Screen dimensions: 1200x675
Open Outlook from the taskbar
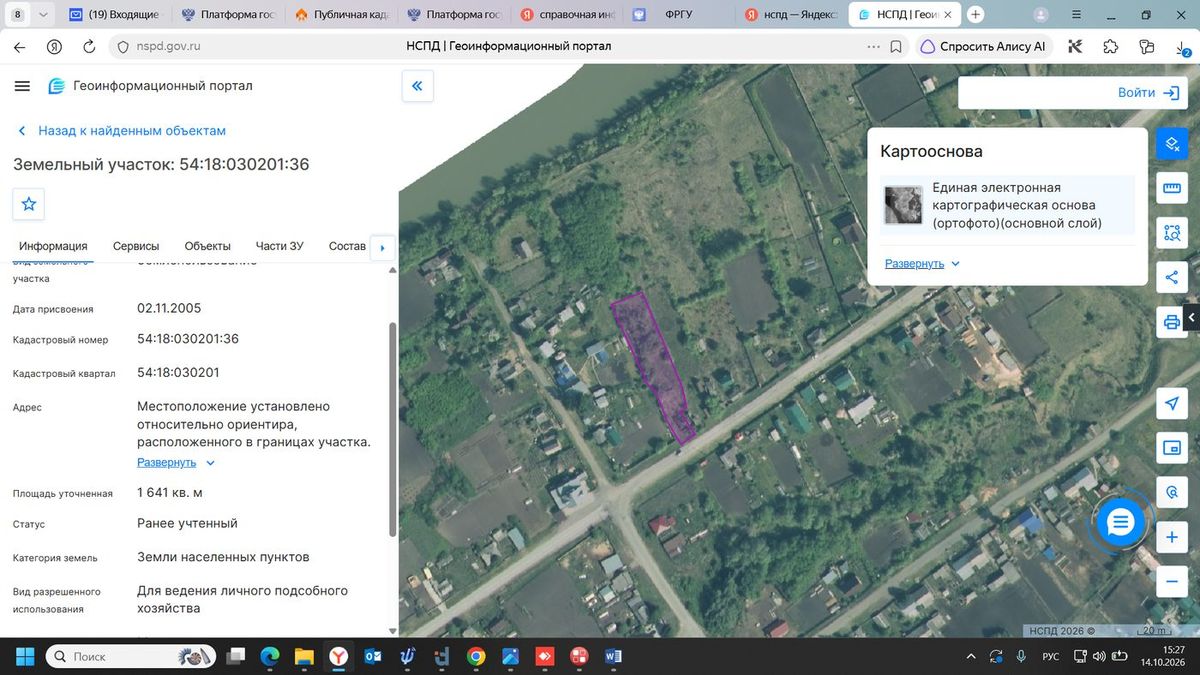click(x=373, y=656)
